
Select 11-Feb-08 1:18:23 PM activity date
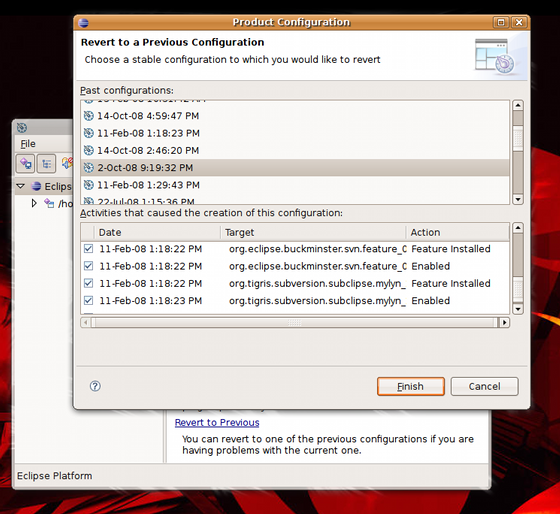point(150,300)
